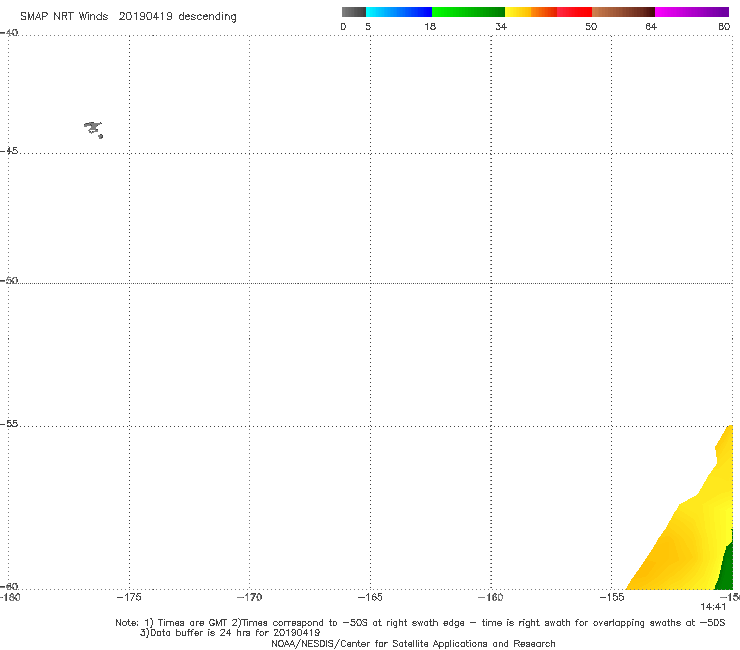Screen dimensions: 740x650
Task: Click the longitude label '-170'
Action: pos(250,598)
